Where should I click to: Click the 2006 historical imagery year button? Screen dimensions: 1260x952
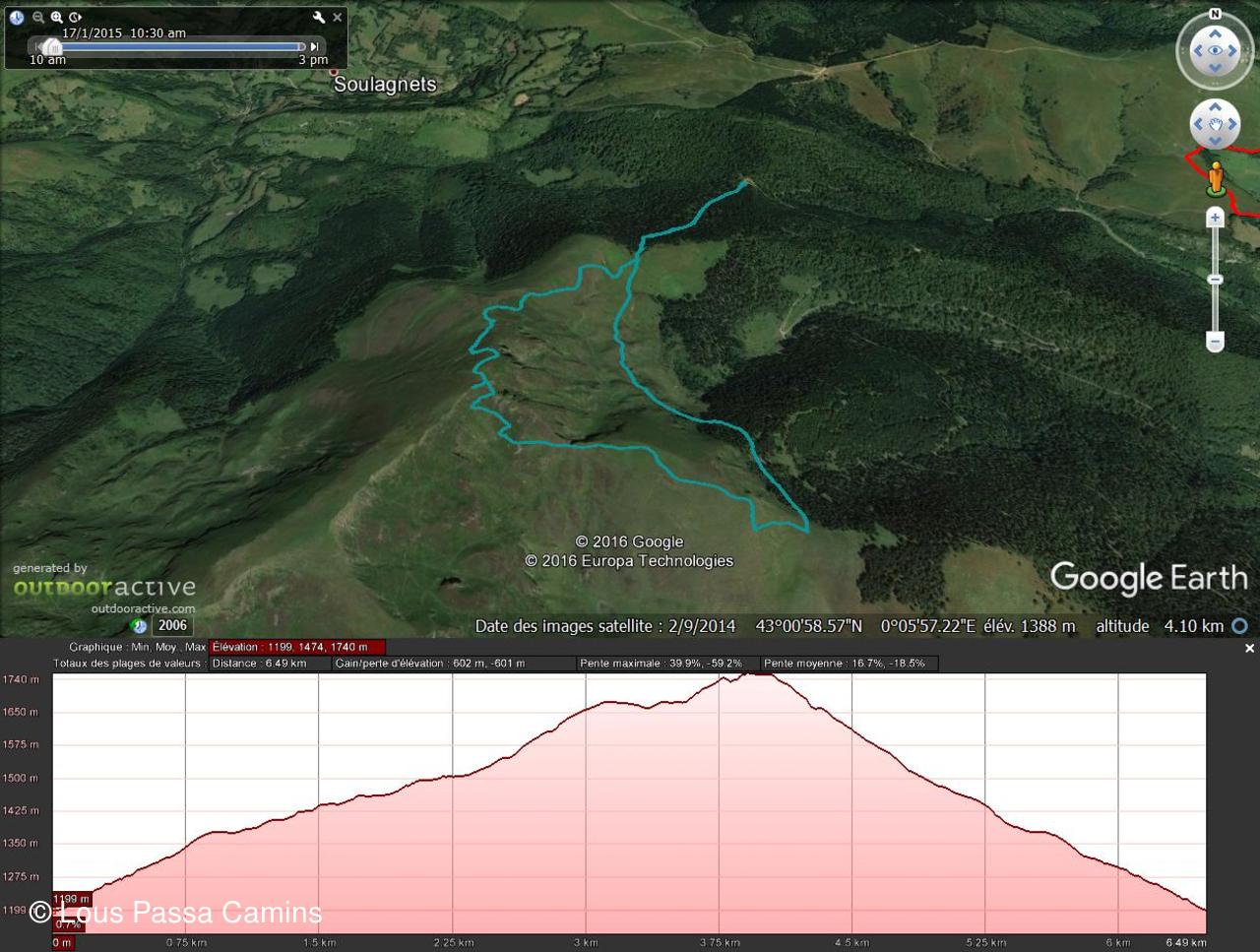pos(172,625)
